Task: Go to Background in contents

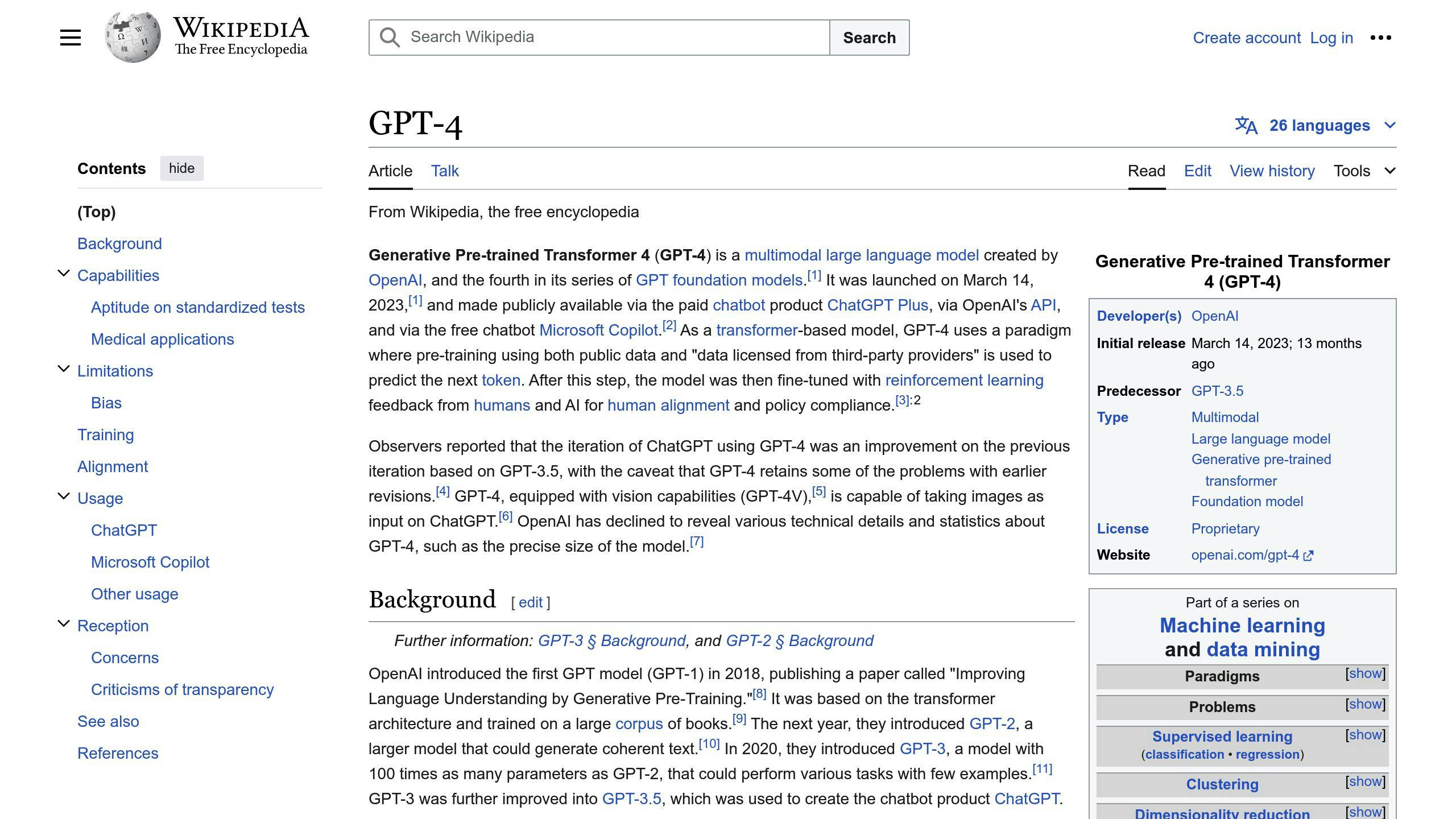Action: coord(119,243)
